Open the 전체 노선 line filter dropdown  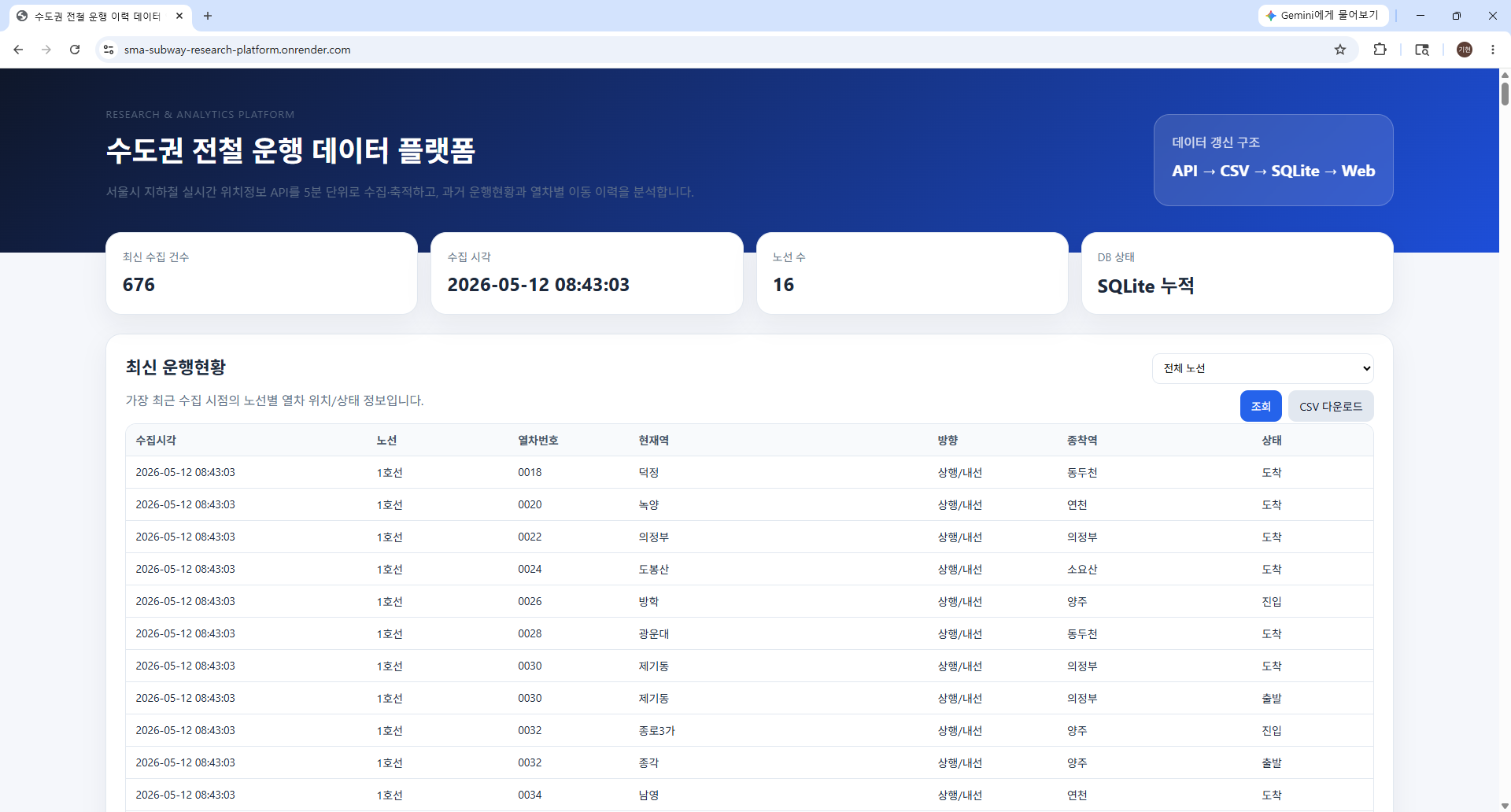point(1263,368)
